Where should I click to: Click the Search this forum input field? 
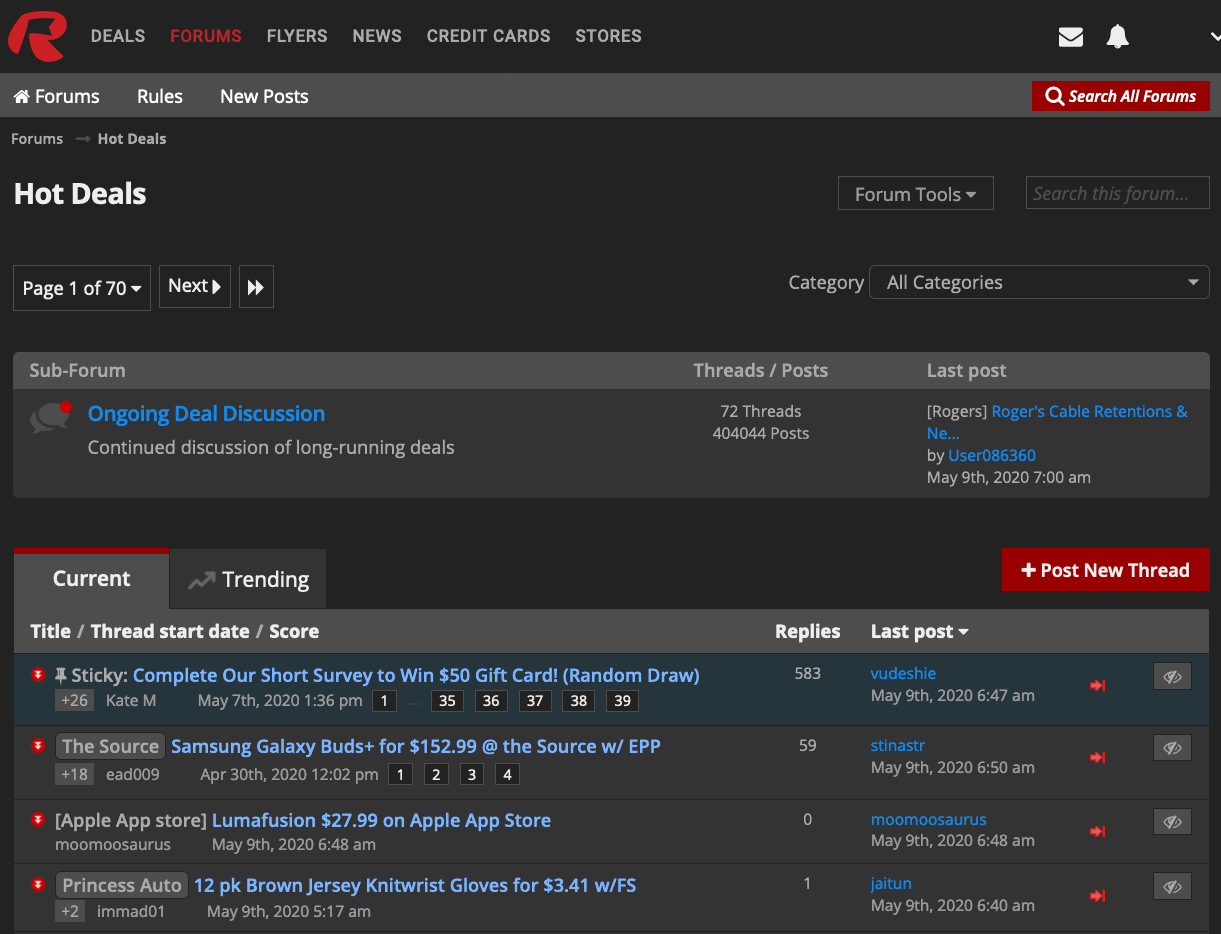click(x=1117, y=192)
